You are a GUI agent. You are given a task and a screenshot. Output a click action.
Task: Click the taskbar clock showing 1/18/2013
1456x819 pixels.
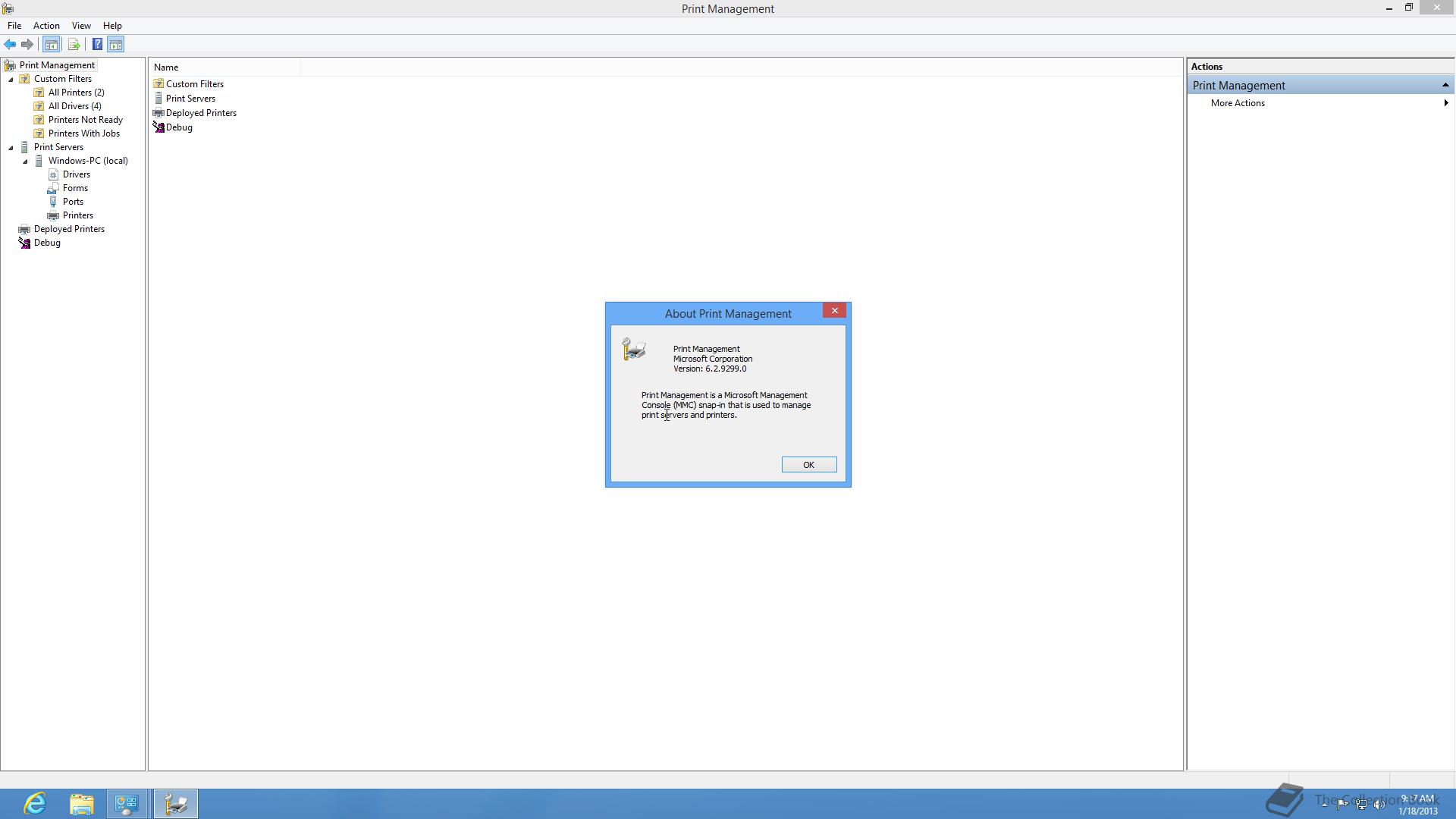click(1418, 805)
